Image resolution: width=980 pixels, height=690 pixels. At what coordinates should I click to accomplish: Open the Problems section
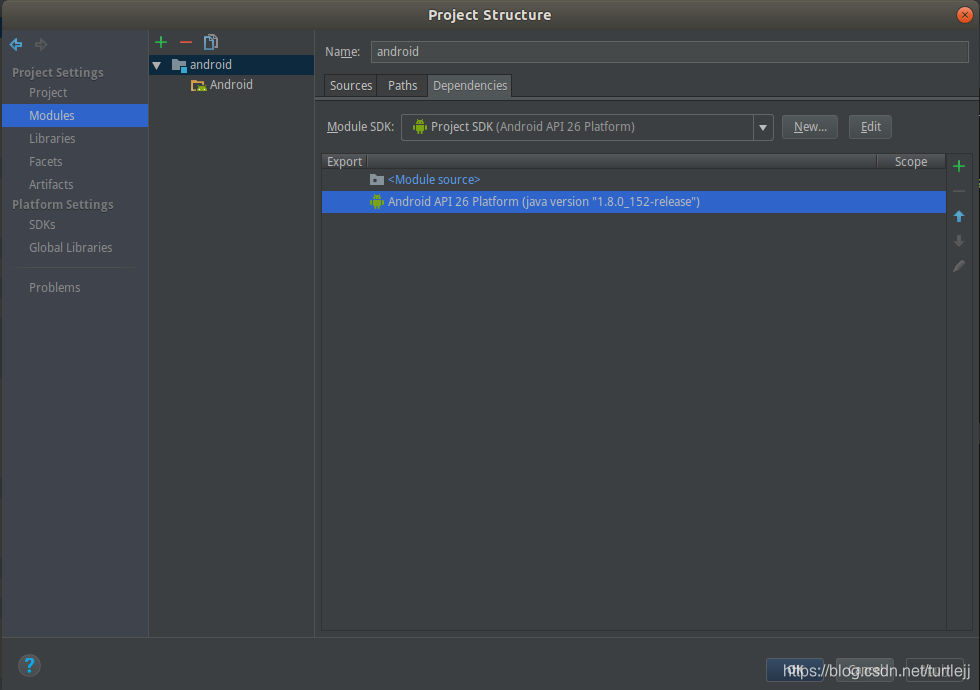pos(54,288)
